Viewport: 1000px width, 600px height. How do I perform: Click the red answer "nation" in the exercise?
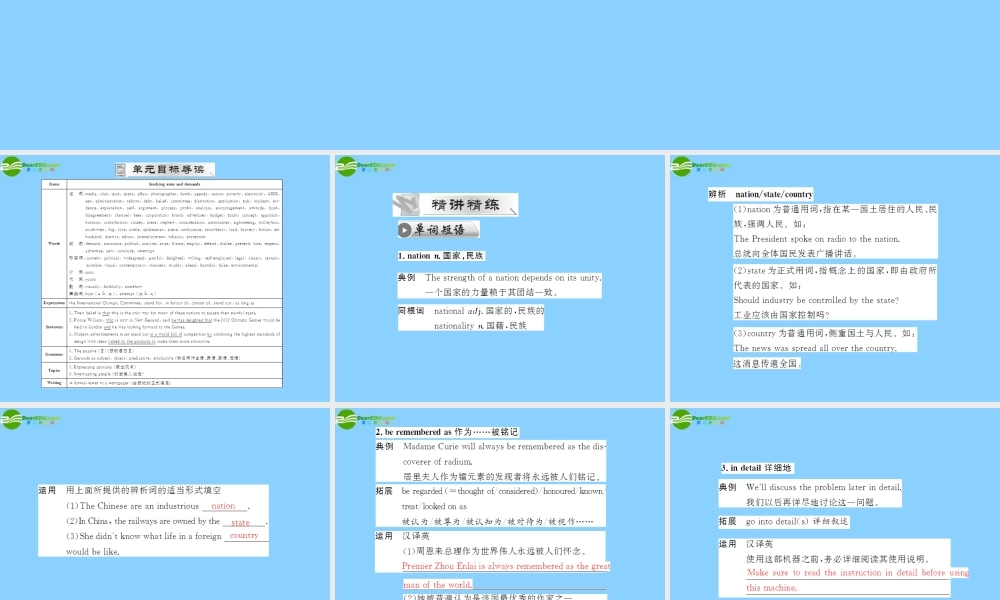(x=223, y=506)
